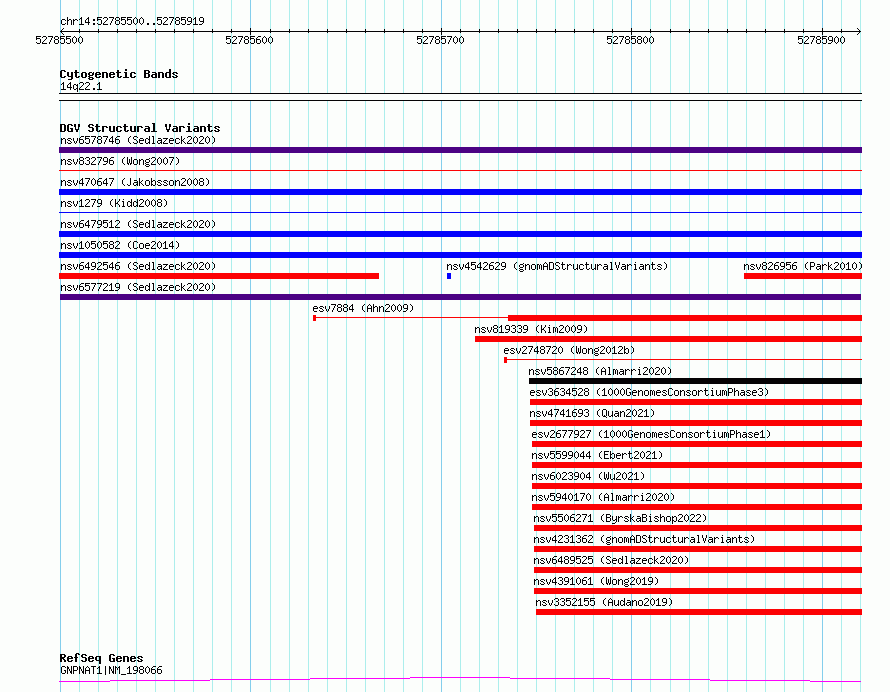Click nsv6489525 (Sedlazeck2020) label

pyautogui.click(x=611, y=560)
